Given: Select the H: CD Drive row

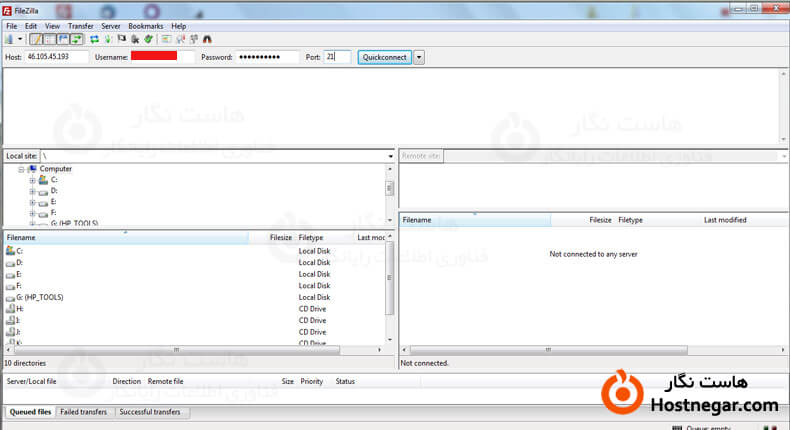Looking at the screenshot, I should click(x=195, y=309).
